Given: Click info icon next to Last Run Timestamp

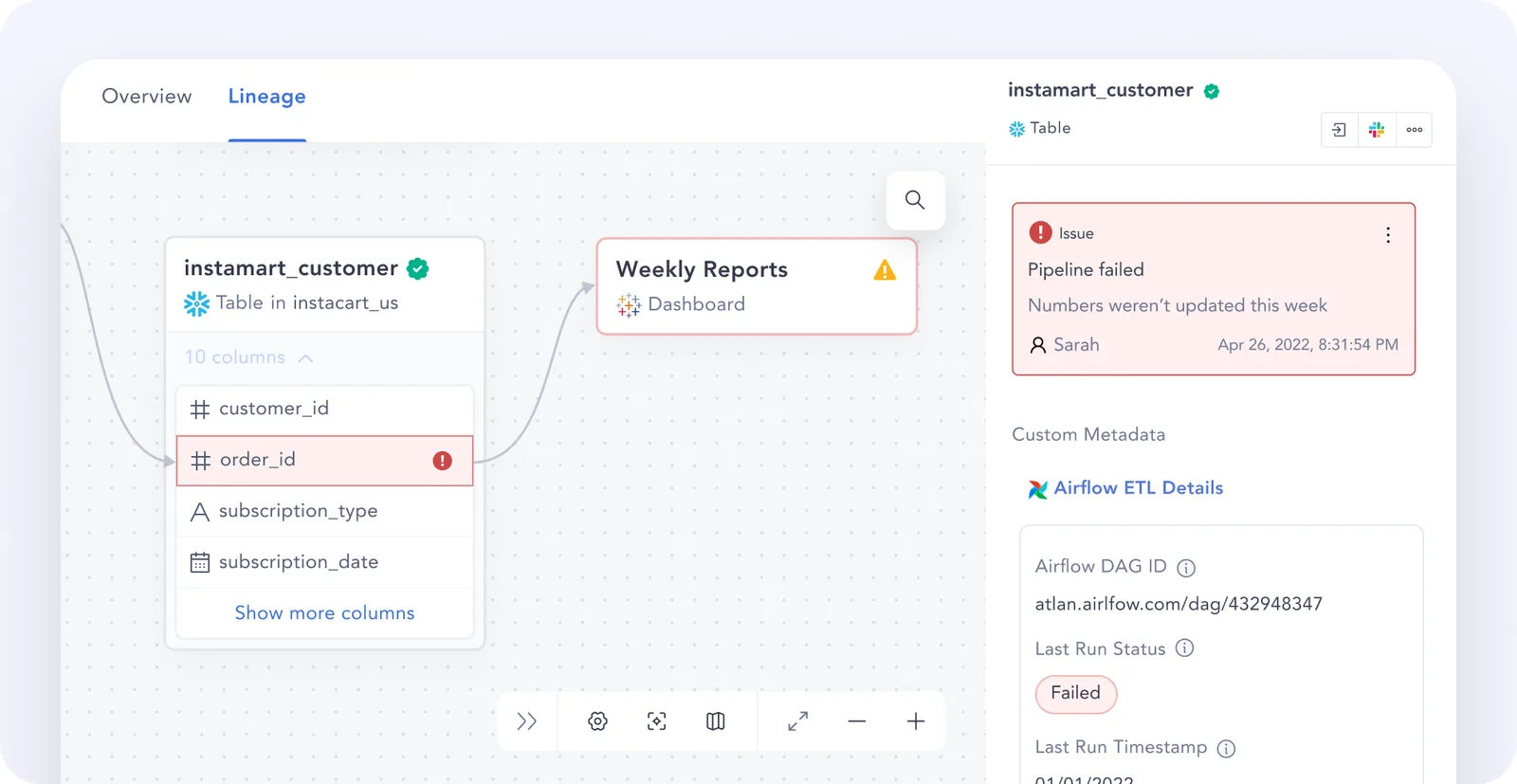Looking at the screenshot, I should coord(1226,749).
